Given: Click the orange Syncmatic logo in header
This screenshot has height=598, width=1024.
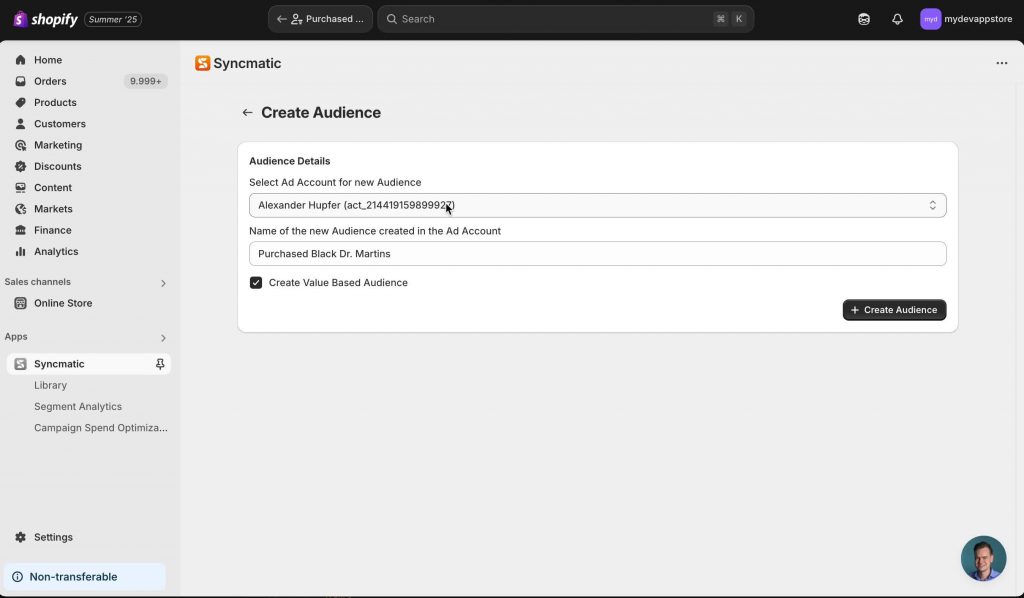Looking at the screenshot, I should 202,63.
